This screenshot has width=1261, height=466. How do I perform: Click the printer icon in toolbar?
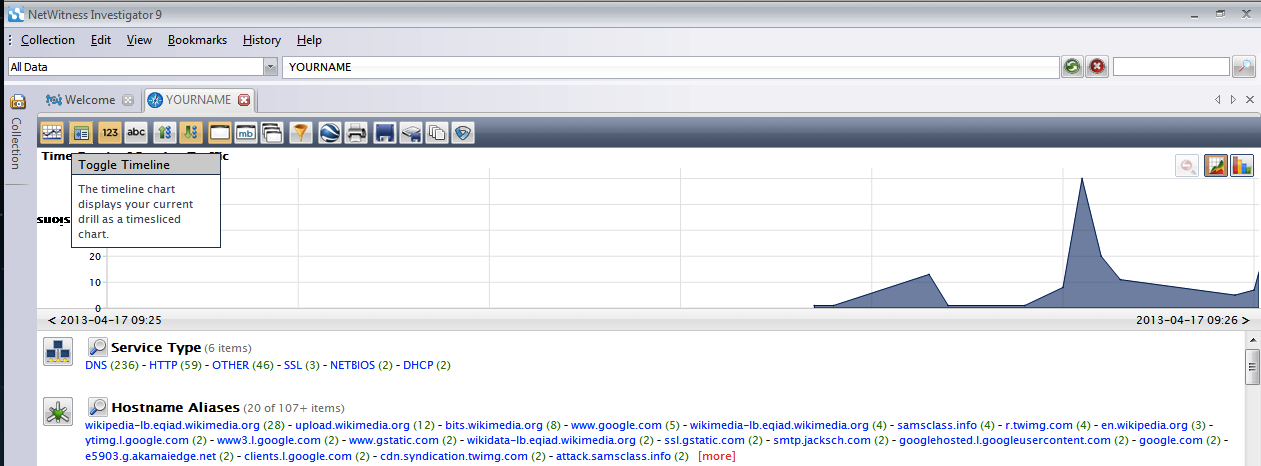(x=357, y=132)
